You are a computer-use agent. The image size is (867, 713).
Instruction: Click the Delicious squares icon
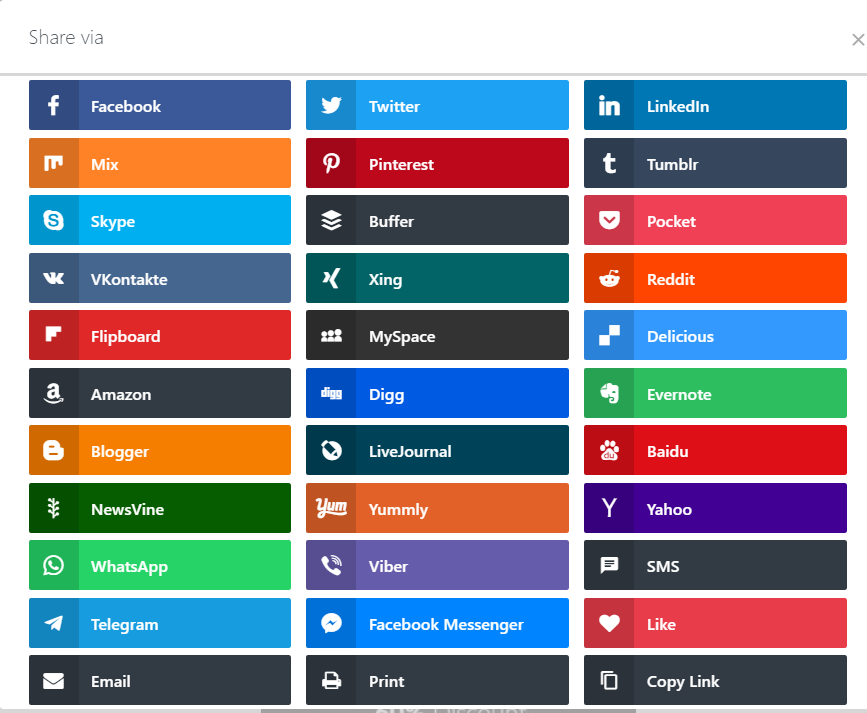pyautogui.click(x=609, y=335)
